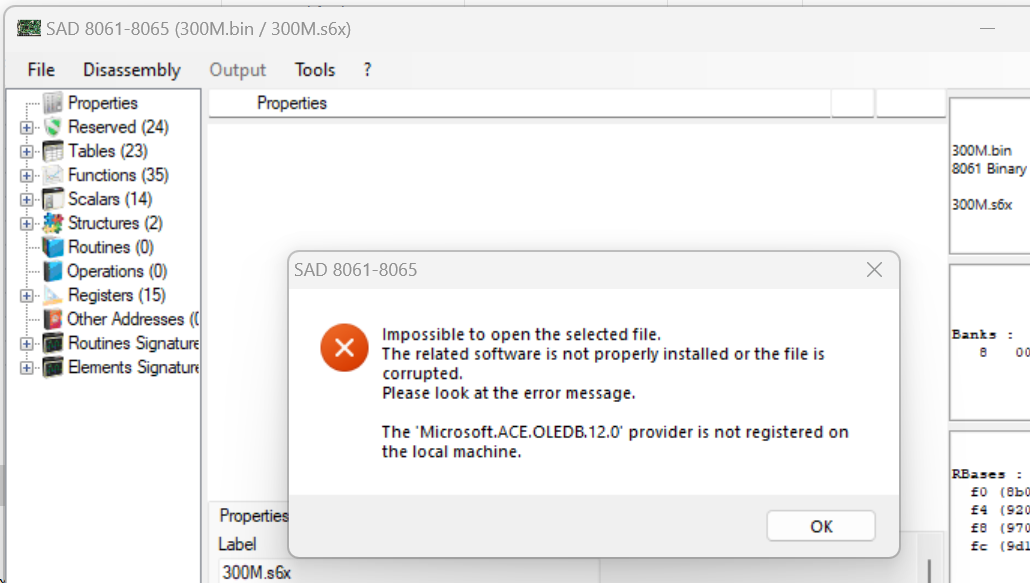Click the Tables grid icon
Viewport: 1030px width, 583px height.
(52, 151)
